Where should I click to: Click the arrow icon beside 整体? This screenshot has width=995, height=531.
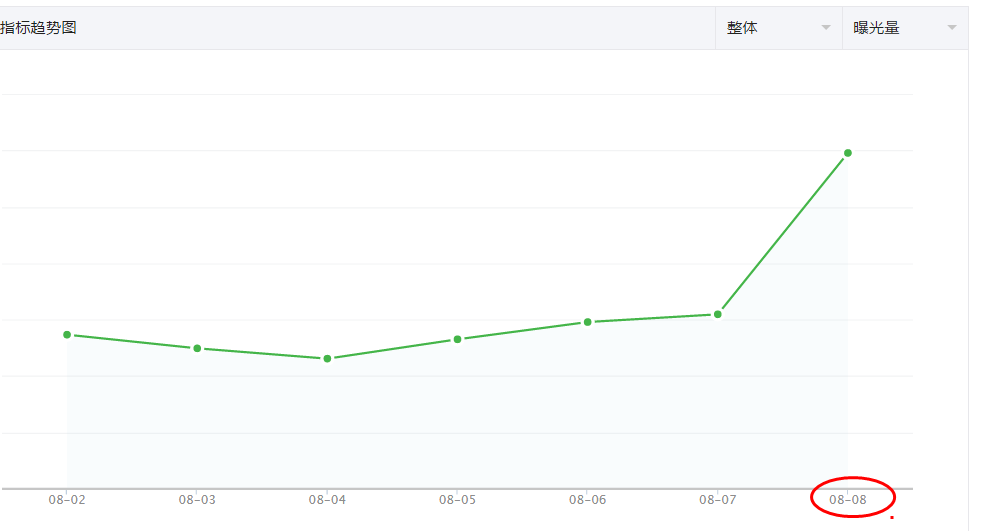(x=826, y=28)
